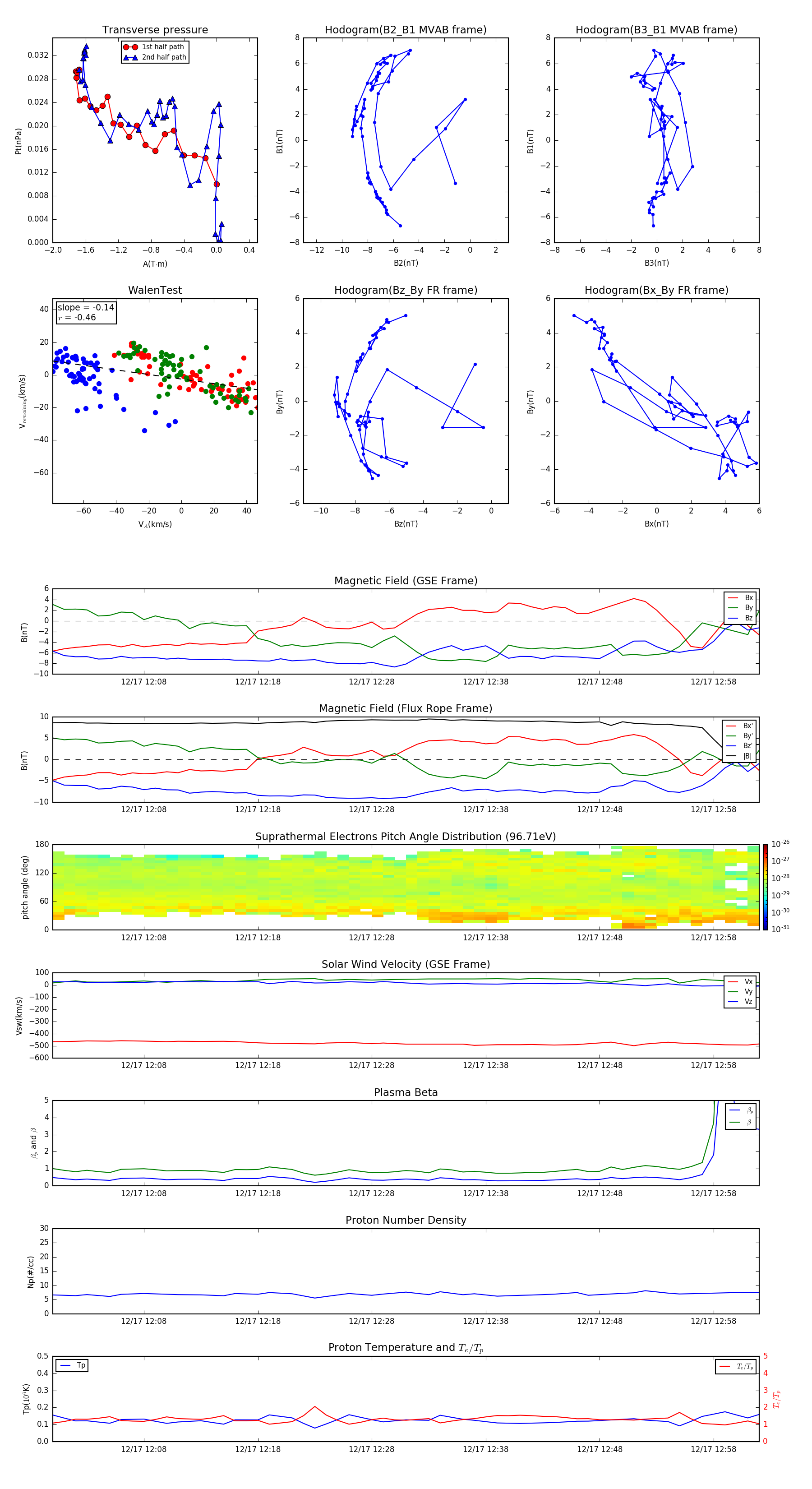The width and height of the screenshot is (812, 1489).
Task: Click the "Pt(nPa)" y-axis label
Action: [18, 141]
